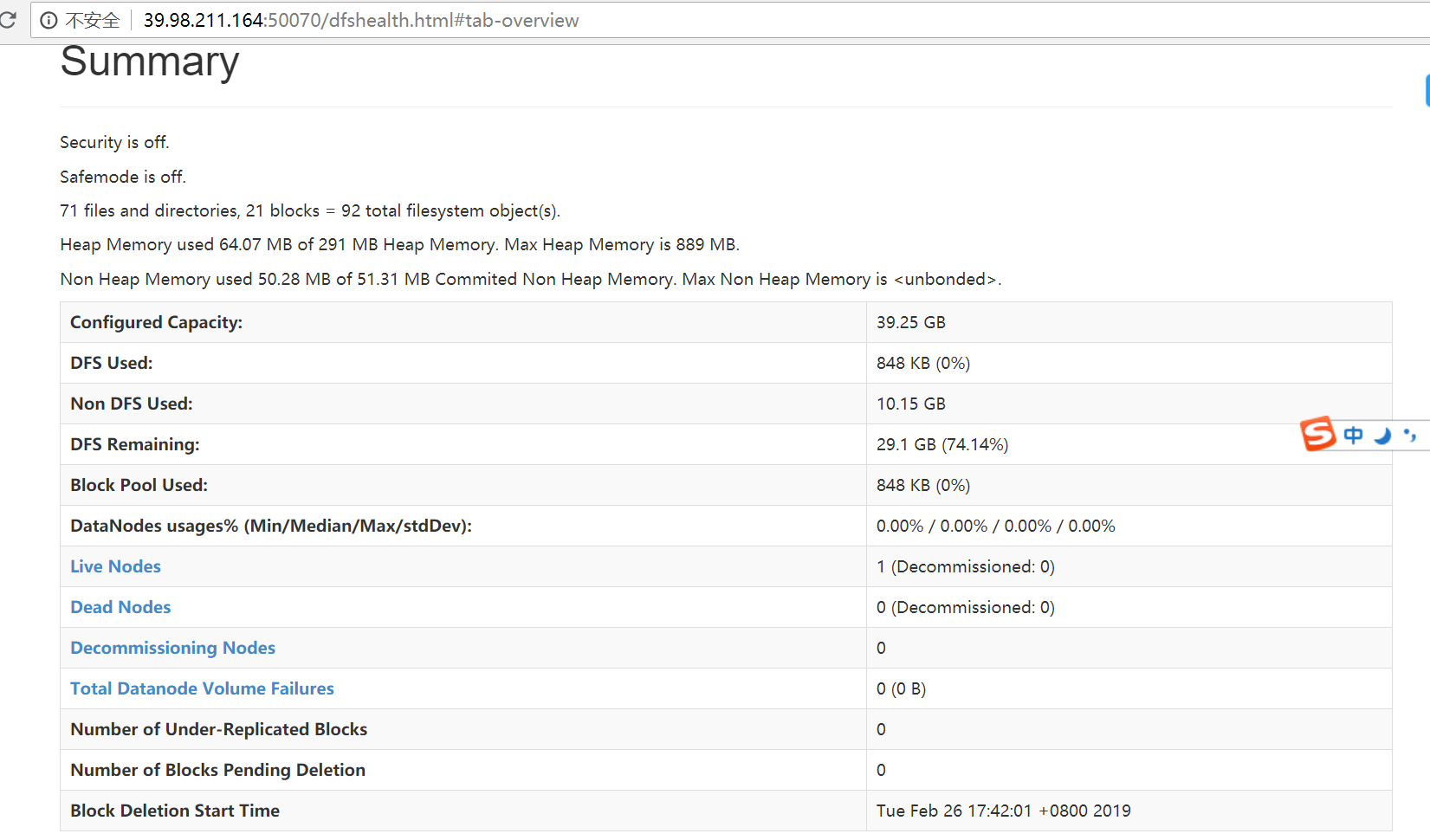
Task: Open the Dead Nodes link
Action: pyautogui.click(x=120, y=607)
